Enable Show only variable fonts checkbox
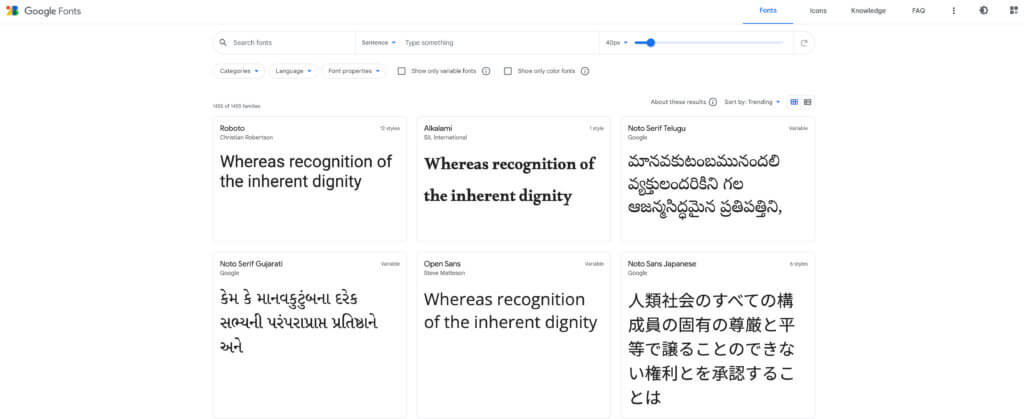 pos(402,71)
